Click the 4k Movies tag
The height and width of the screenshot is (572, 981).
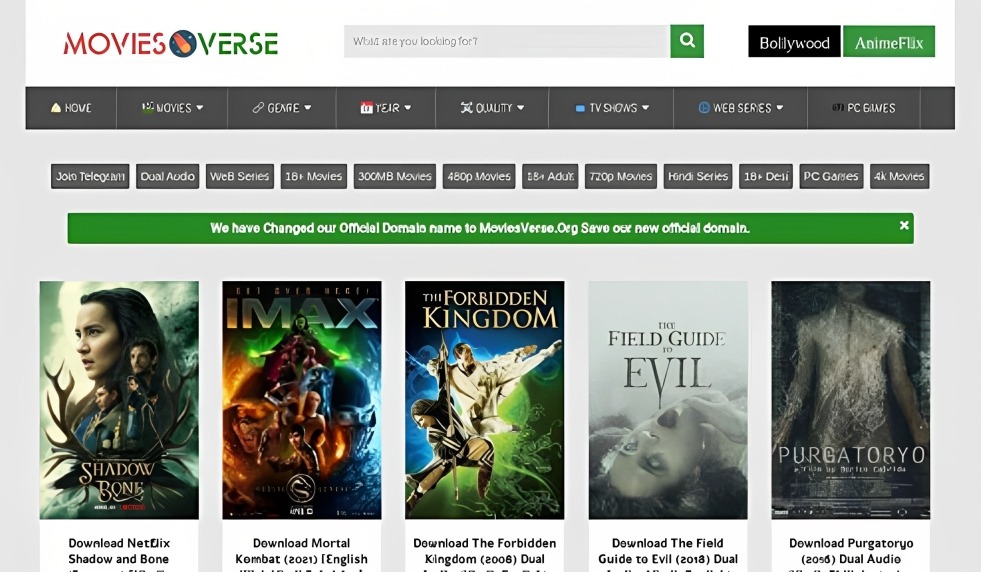[899, 176]
